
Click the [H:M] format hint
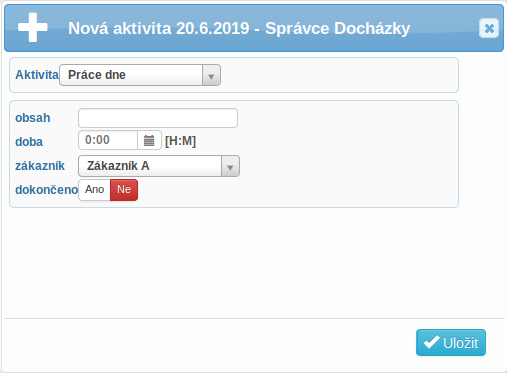tap(180, 141)
